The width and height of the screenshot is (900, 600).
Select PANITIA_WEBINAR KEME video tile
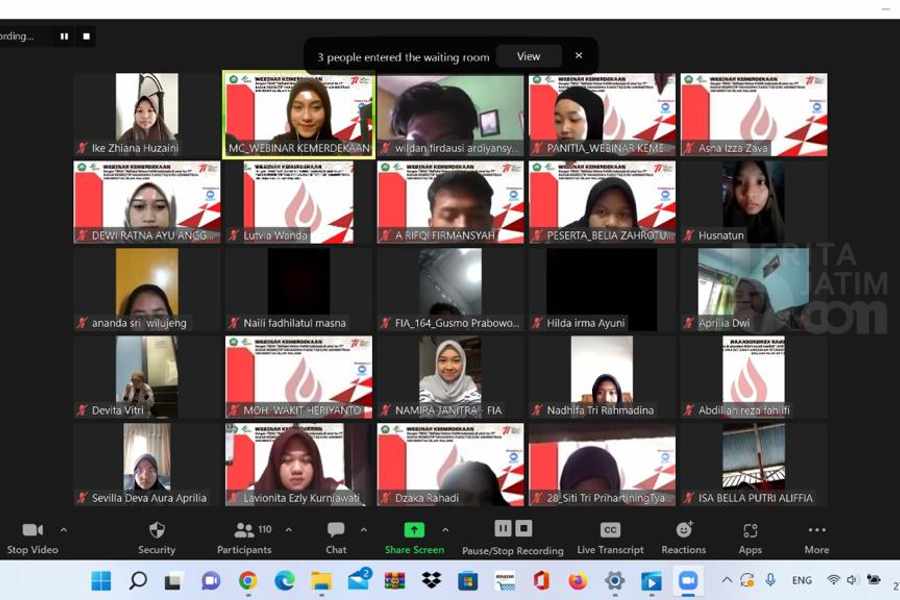602,114
